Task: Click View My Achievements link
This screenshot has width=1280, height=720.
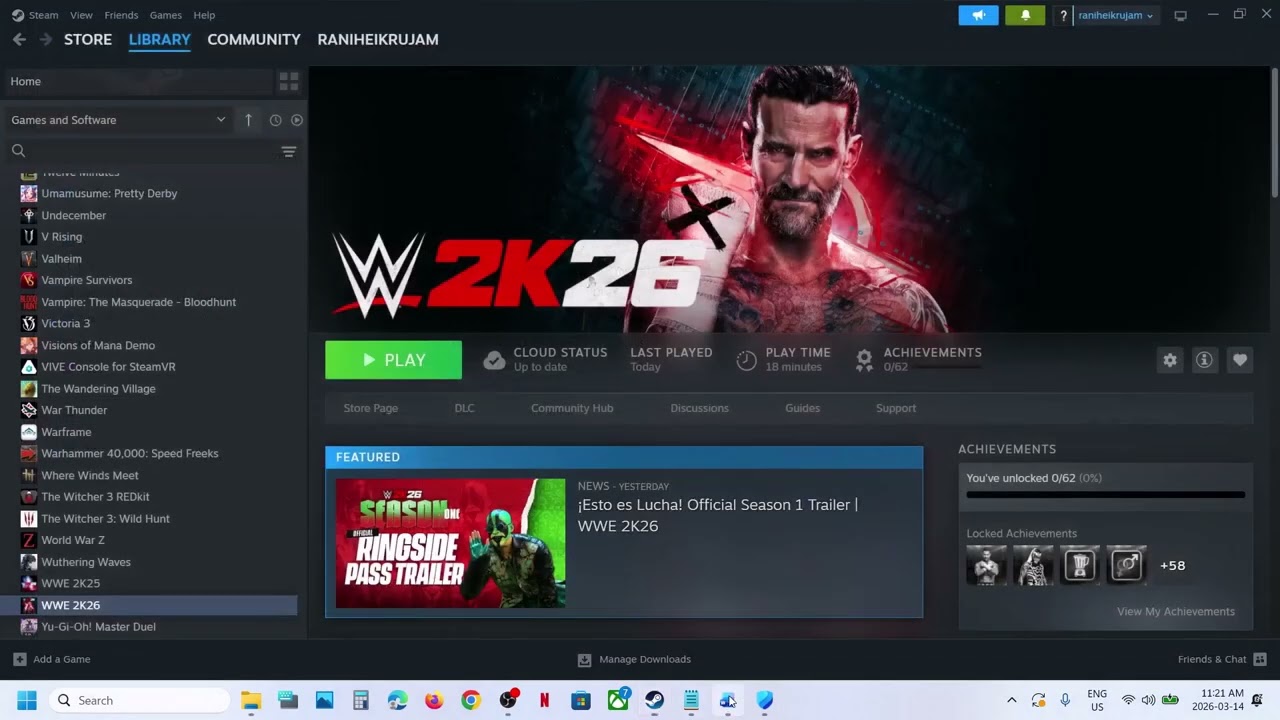Action: click(x=1176, y=611)
